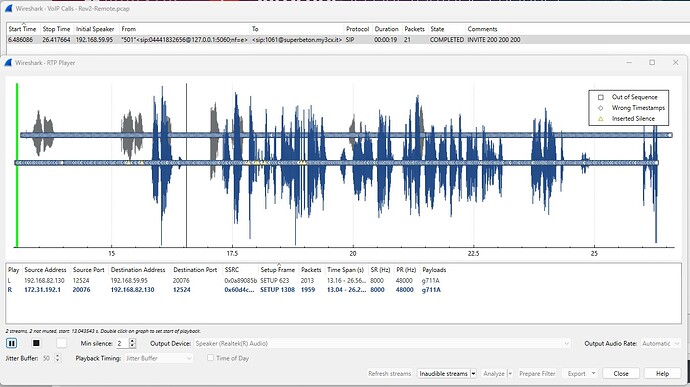Click the Prepare Filter button
Screen dimensions: 690x387
[537, 373]
